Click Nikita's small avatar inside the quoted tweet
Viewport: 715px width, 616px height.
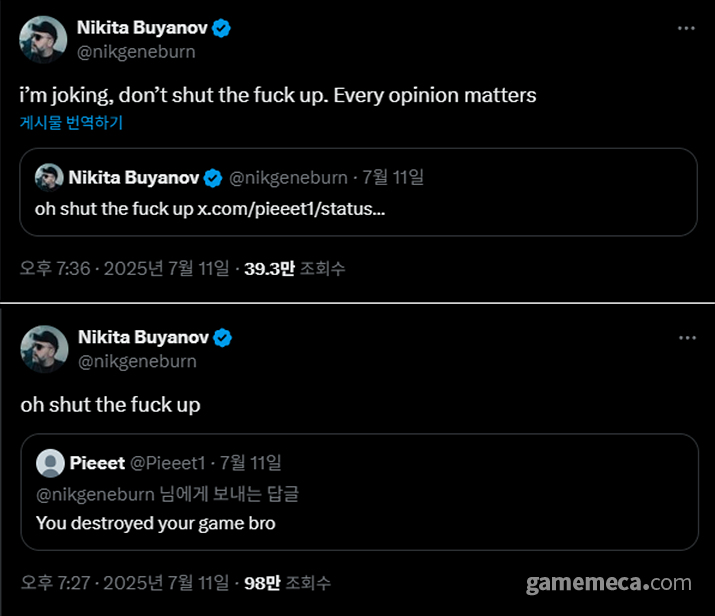pos(48,178)
